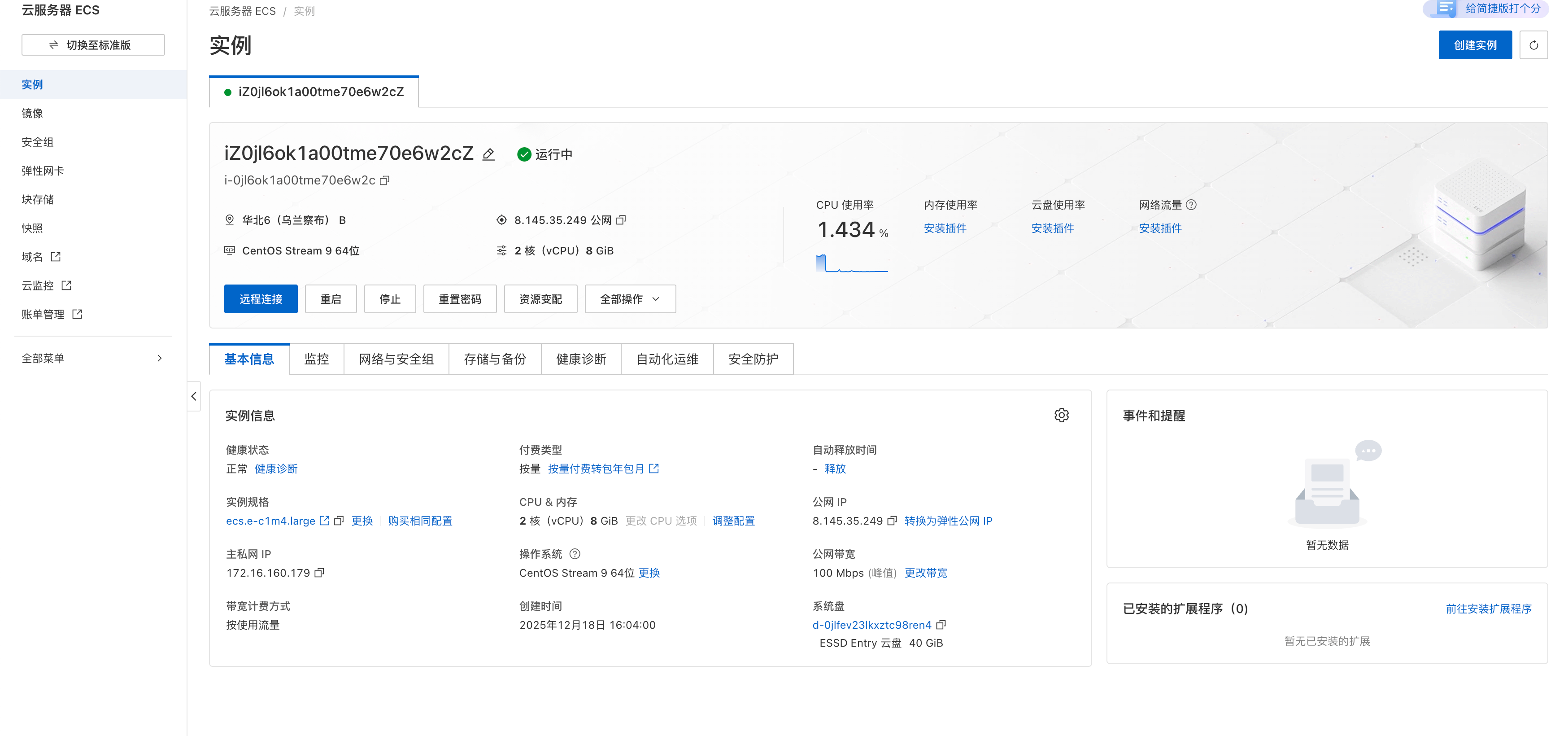The width and height of the screenshot is (1568, 736).
Task: Collapse the left sidebar with arrow handle
Action: (194, 397)
